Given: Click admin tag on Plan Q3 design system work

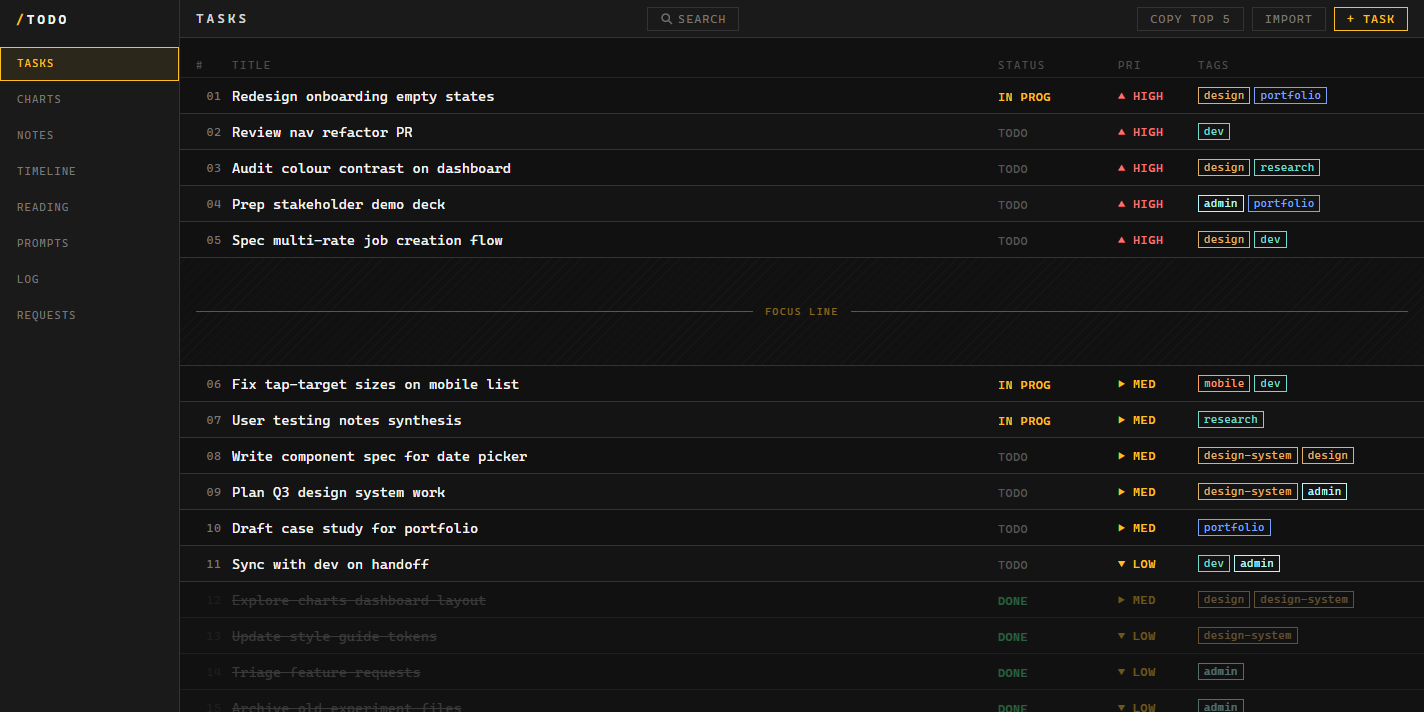Looking at the screenshot, I should 1324,492.
